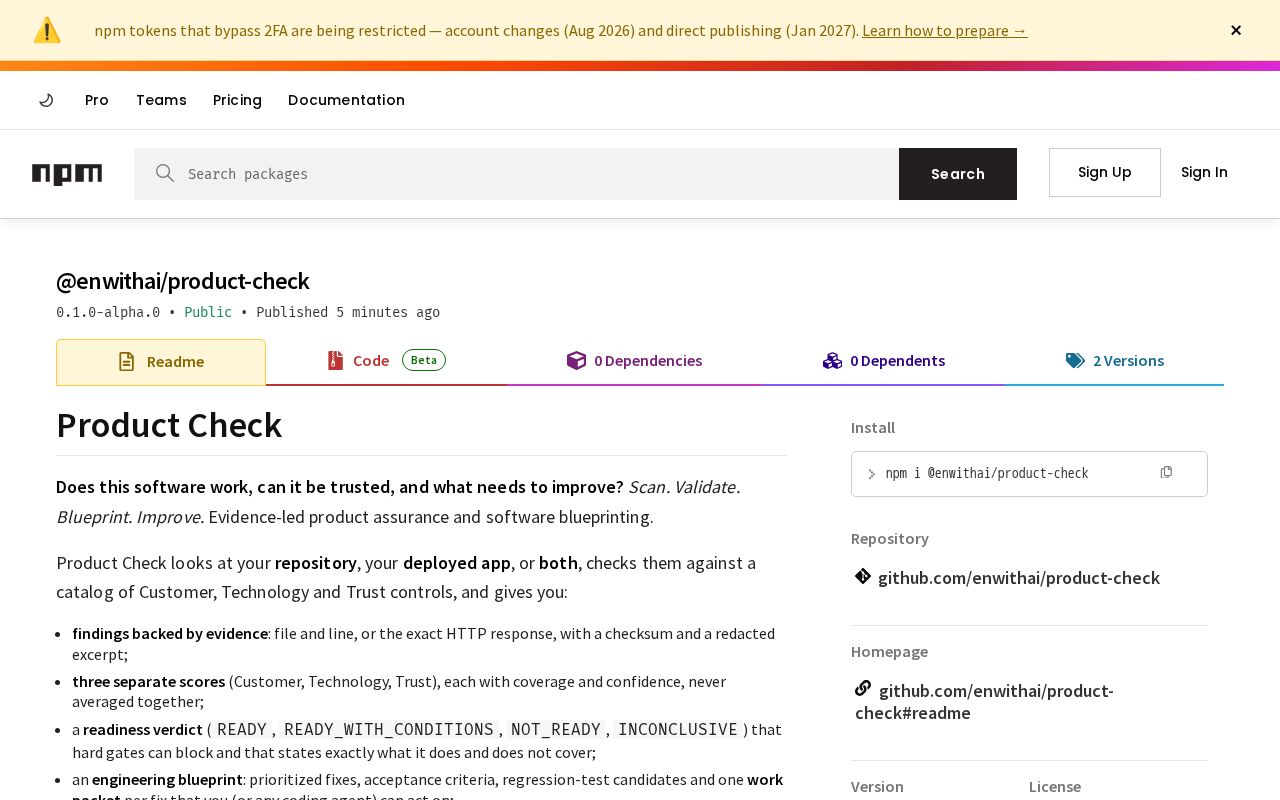Click the Product Check readme heading

(x=169, y=425)
